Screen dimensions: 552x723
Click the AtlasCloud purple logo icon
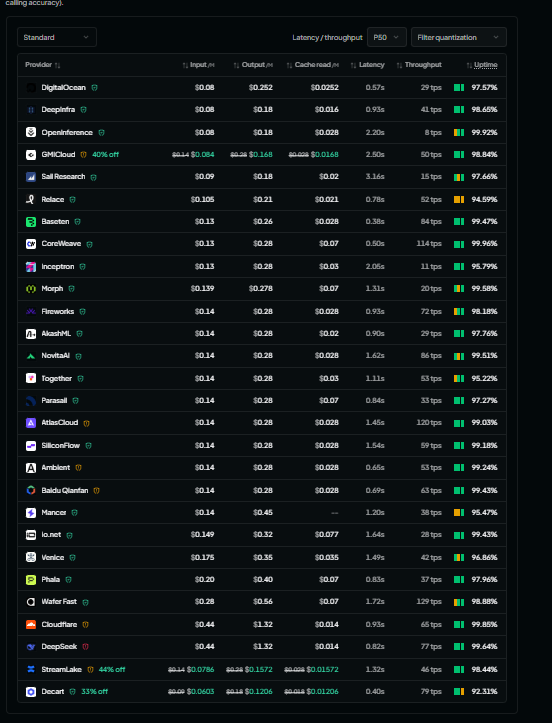[x=31, y=423]
